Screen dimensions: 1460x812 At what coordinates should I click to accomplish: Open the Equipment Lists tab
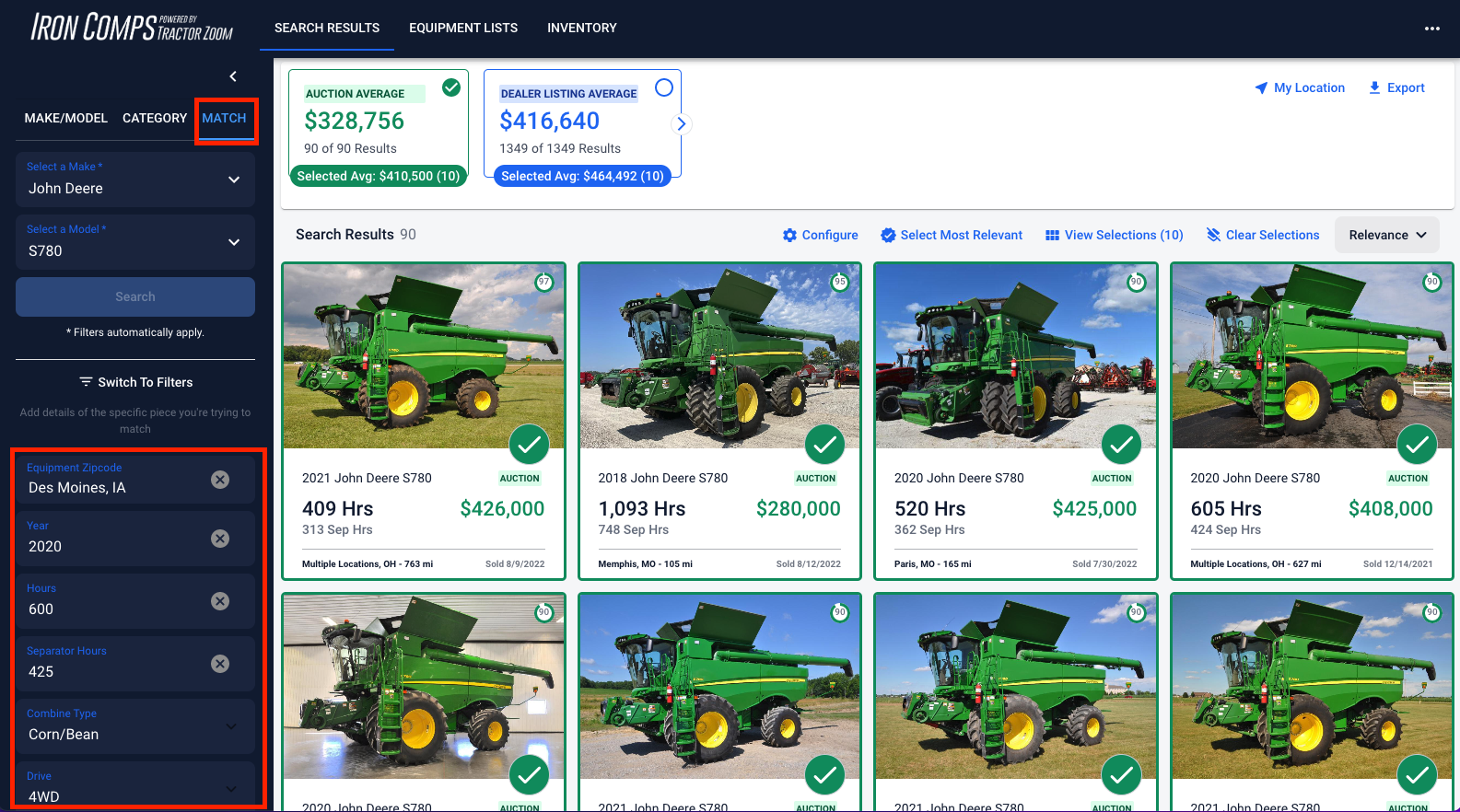[463, 28]
